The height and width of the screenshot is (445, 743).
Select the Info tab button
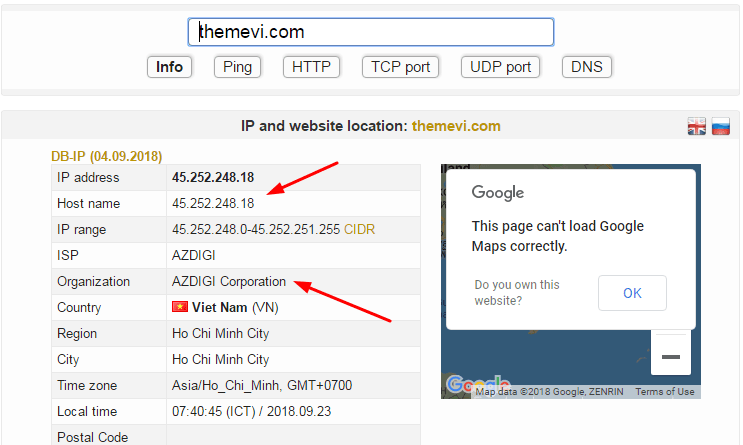click(169, 67)
